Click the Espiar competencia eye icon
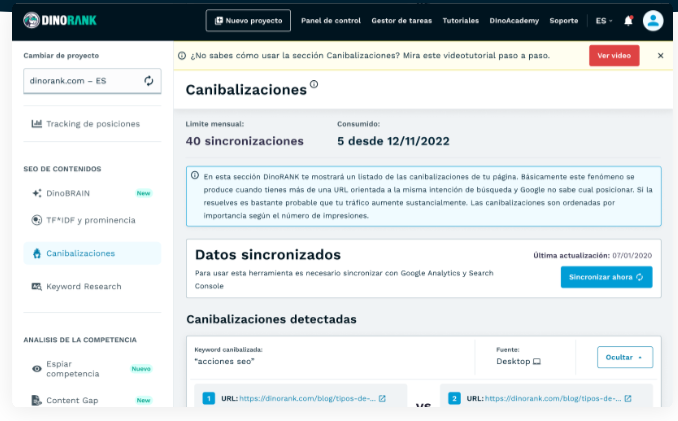 (37, 369)
